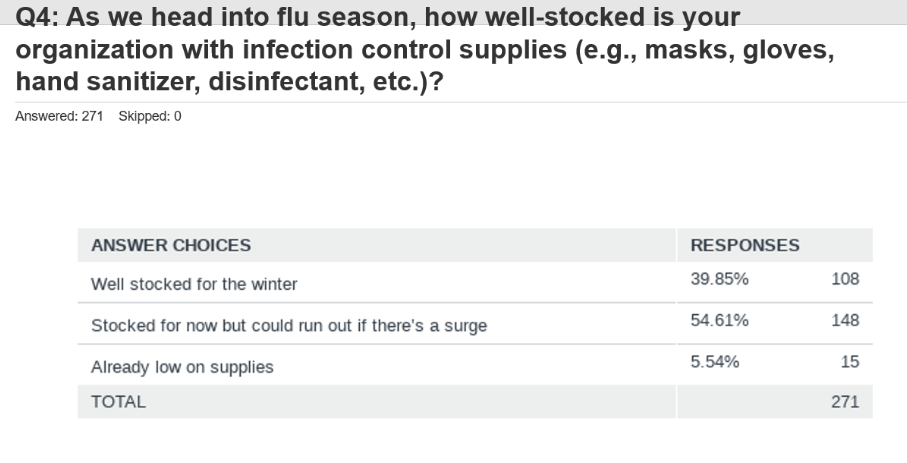Click the 5.54% percentage value

(715, 362)
